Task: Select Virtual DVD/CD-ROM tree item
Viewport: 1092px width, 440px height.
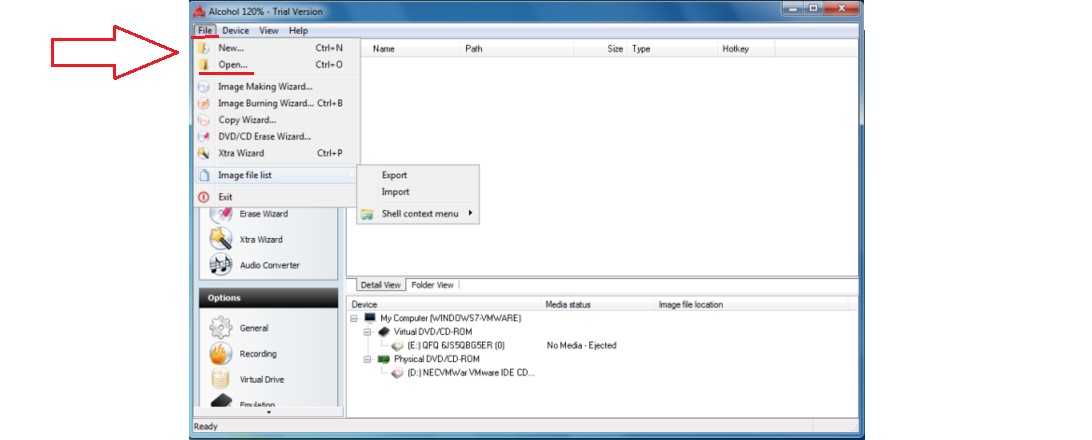Action: tap(432, 332)
